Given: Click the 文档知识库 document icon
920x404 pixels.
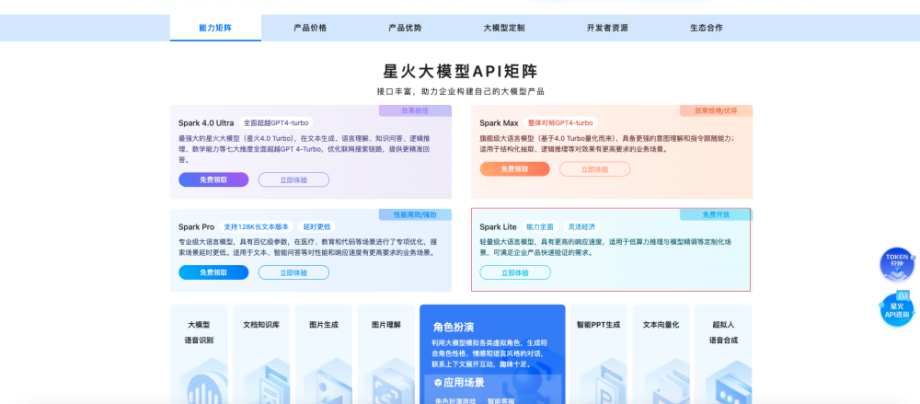Looking at the screenshot, I should point(267,382).
